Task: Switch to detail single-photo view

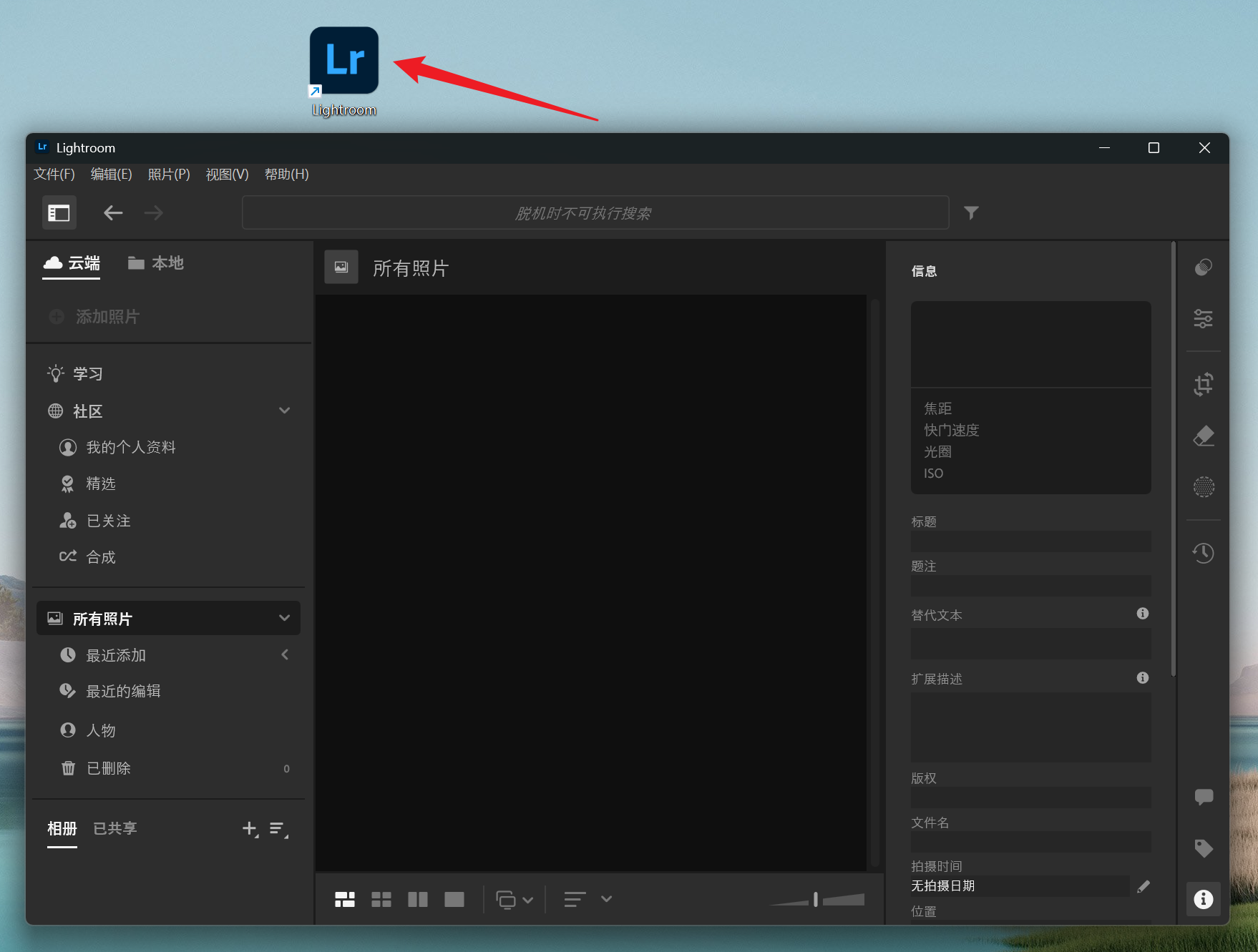Action: pyautogui.click(x=454, y=899)
